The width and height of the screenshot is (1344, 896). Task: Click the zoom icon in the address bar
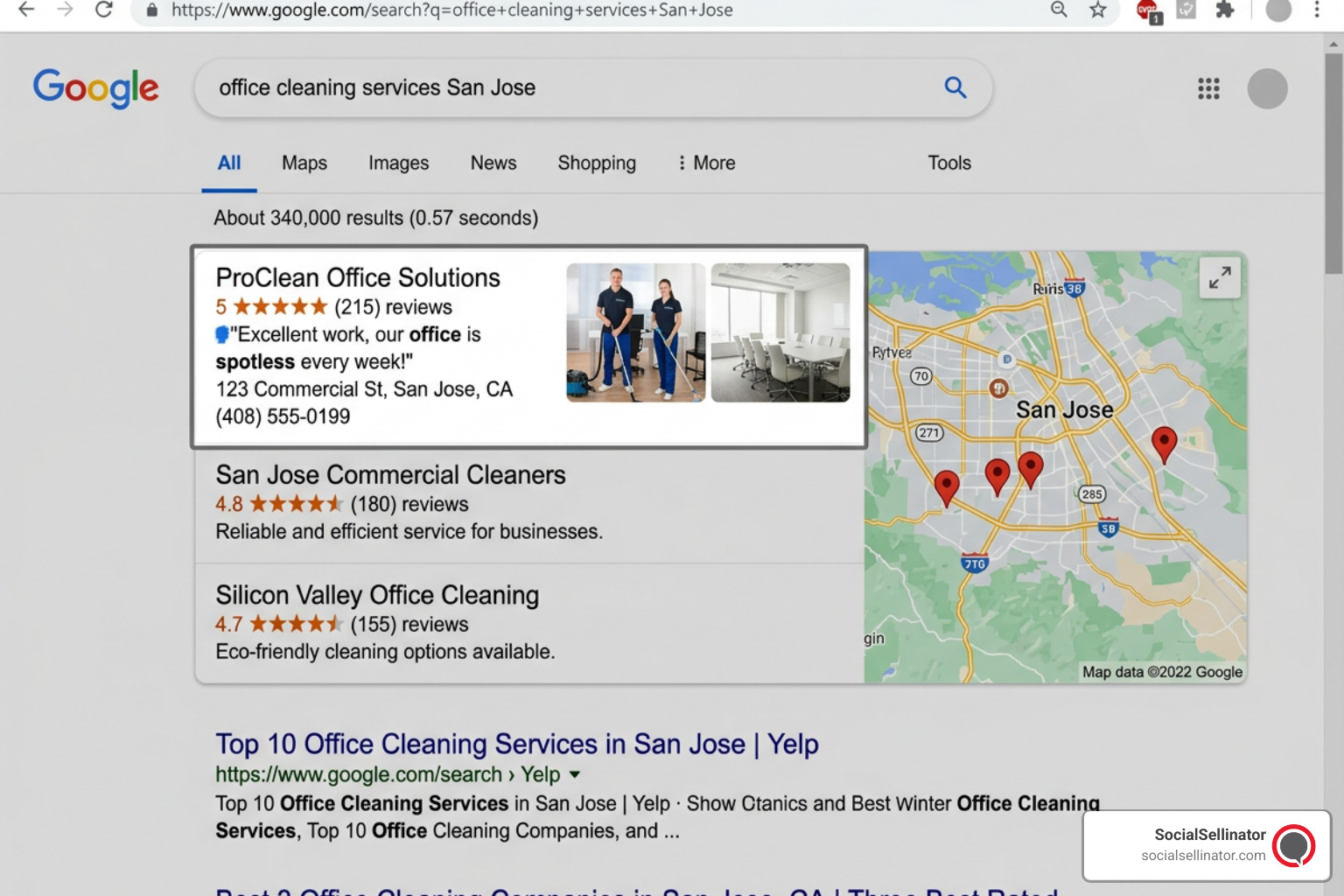click(1058, 11)
